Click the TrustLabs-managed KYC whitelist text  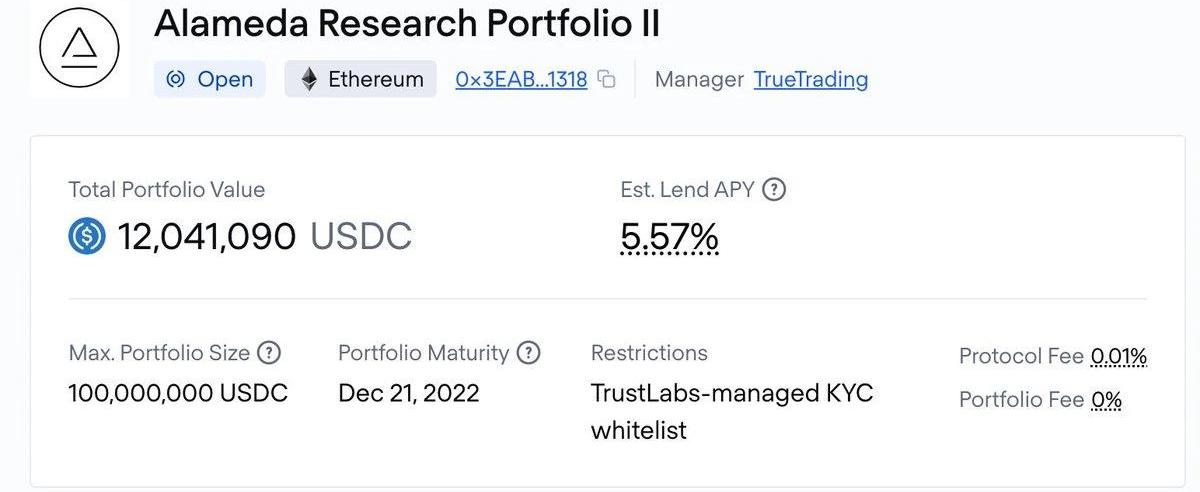click(731, 411)
